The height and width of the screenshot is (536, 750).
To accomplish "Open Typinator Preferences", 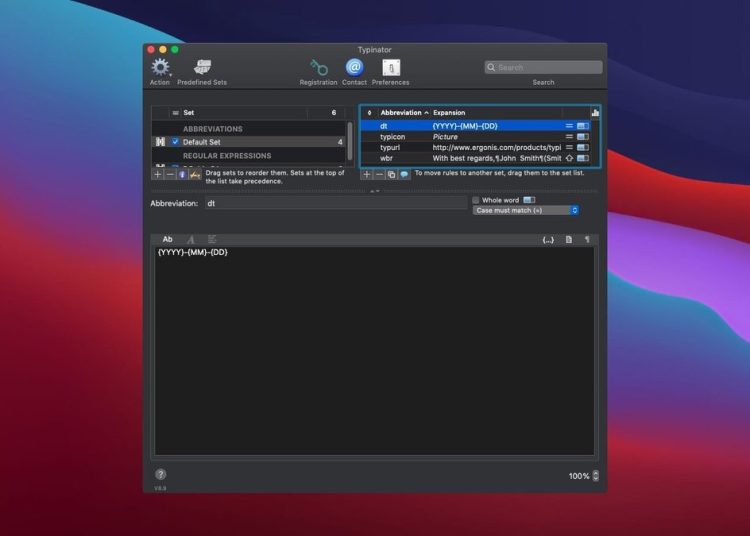I will click(391, 67).
